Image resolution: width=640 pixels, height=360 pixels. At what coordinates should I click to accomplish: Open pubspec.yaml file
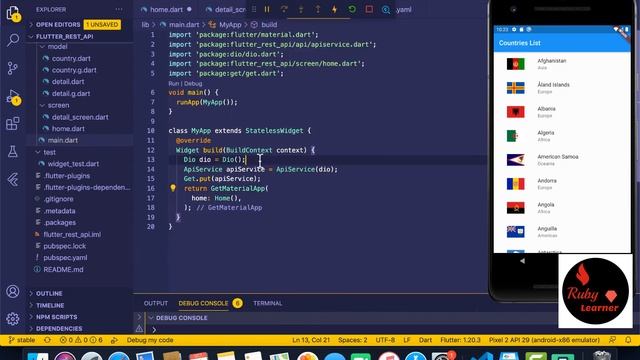pos(65,258)
